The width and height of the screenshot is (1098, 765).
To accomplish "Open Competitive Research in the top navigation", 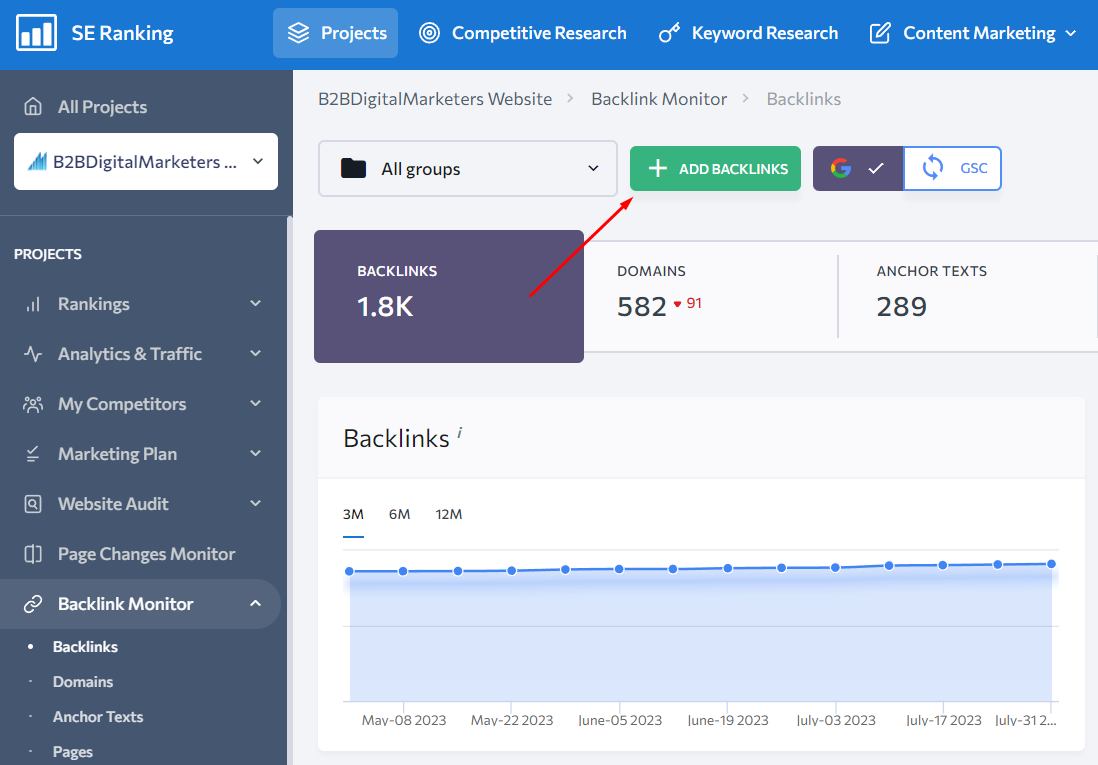I will coord(522,33).
